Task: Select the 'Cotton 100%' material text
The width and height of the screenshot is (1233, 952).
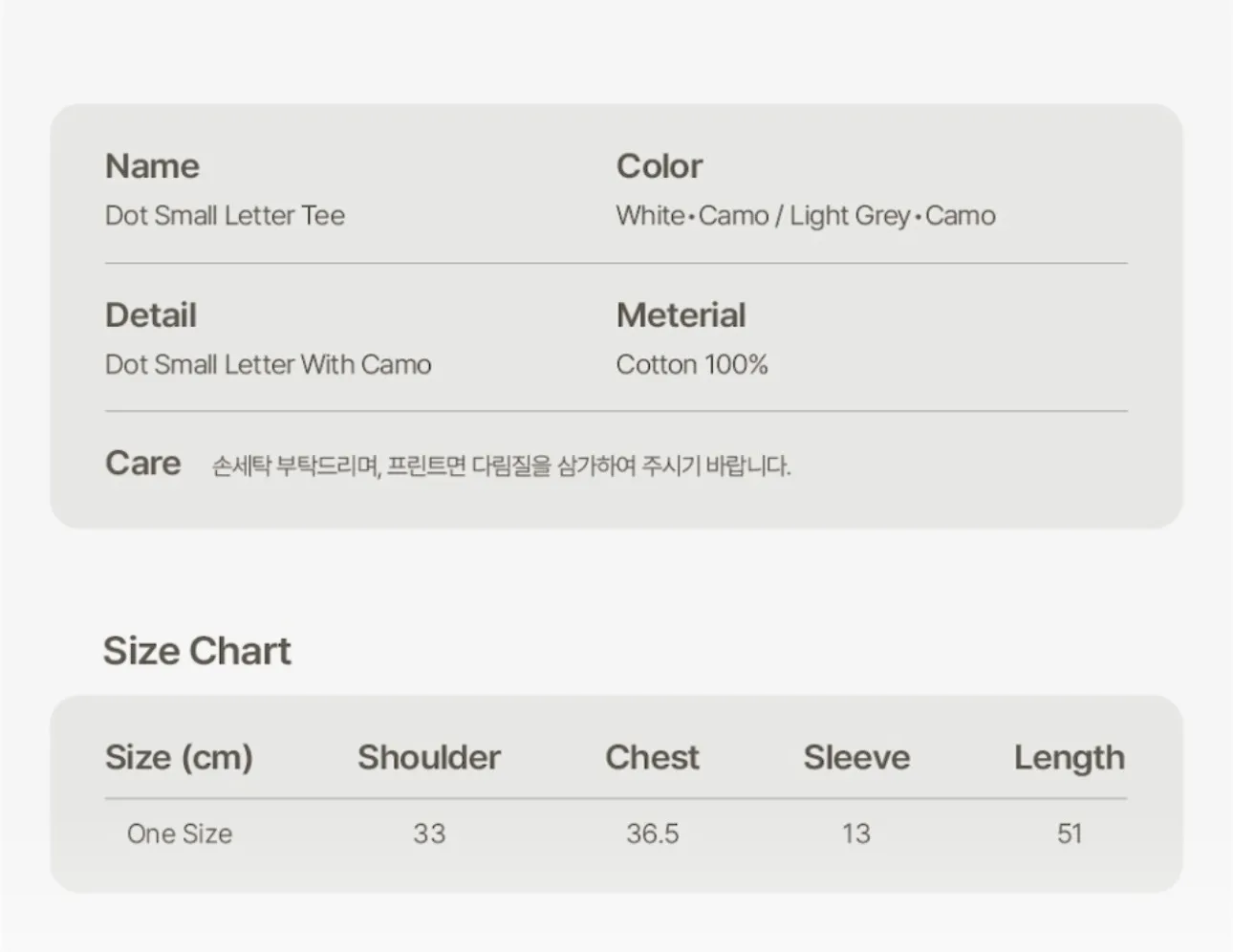Action: [x=691, y=365]
